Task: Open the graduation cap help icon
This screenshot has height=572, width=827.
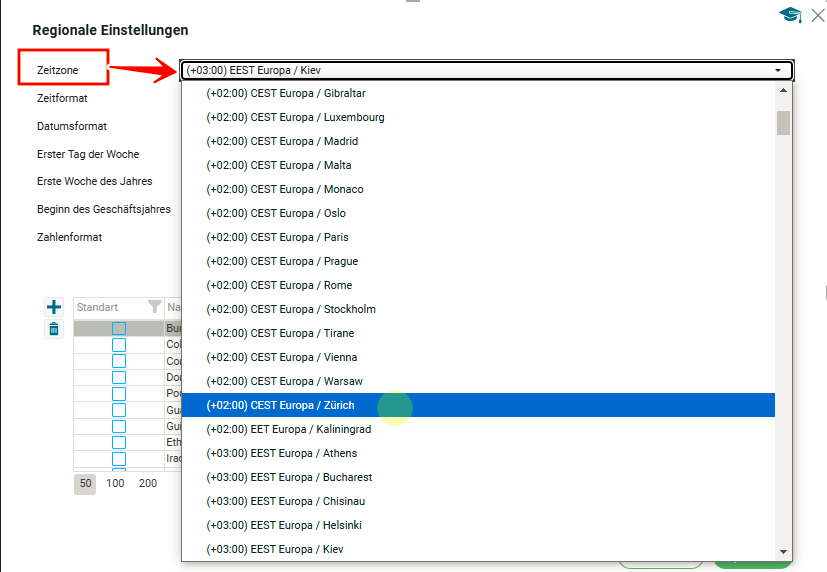Action: 791,14
